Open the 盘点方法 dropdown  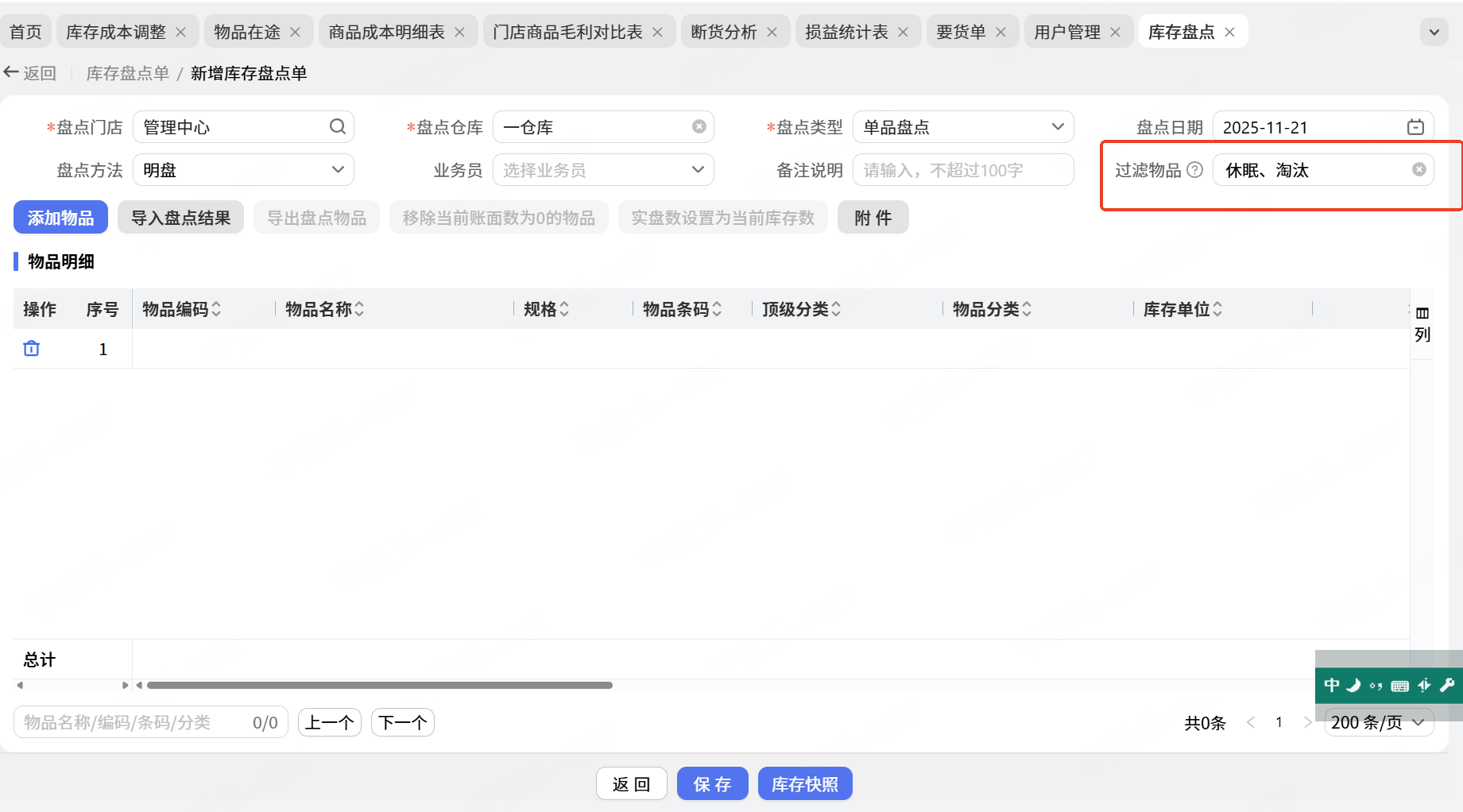[243, 170]
